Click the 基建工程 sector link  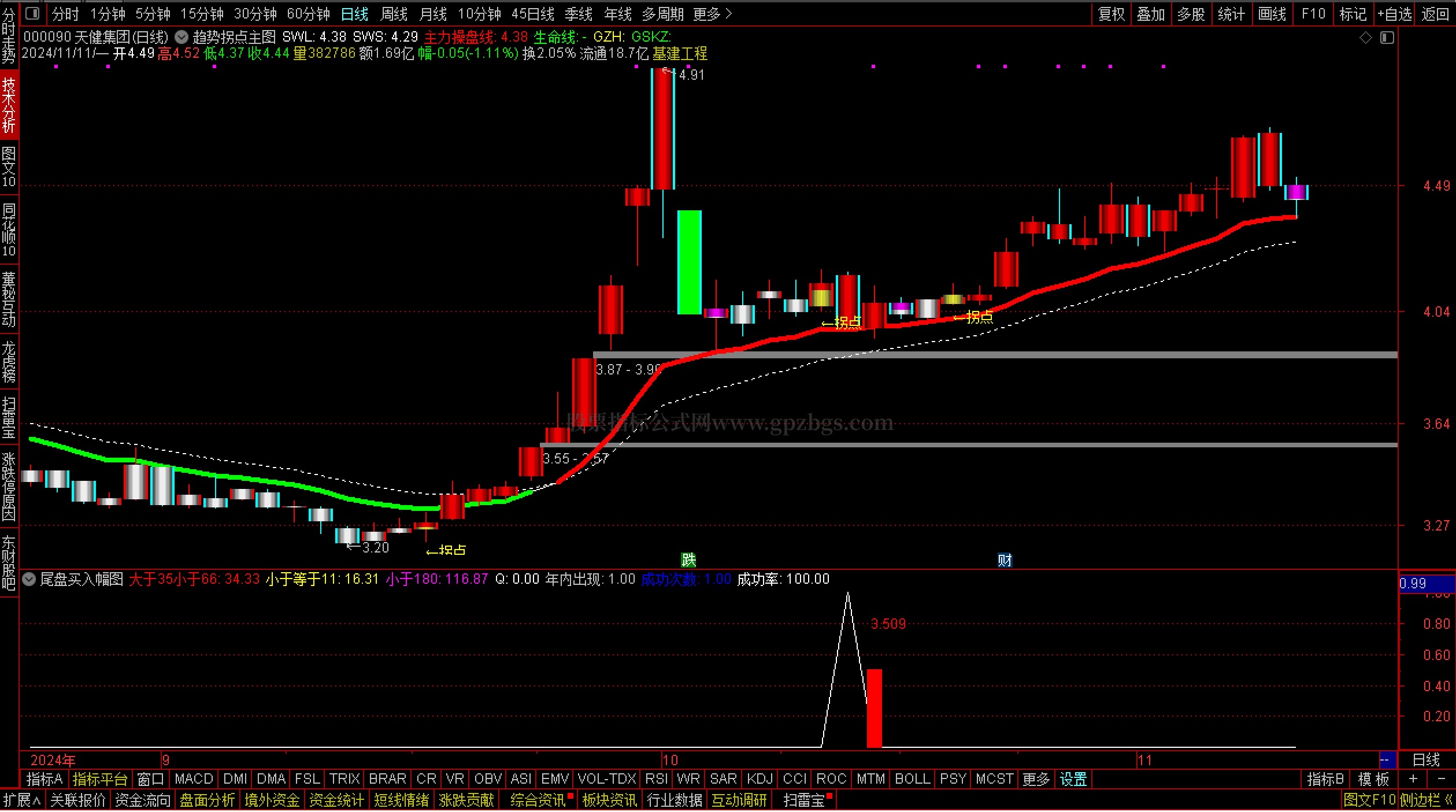(x=680, y=54)
